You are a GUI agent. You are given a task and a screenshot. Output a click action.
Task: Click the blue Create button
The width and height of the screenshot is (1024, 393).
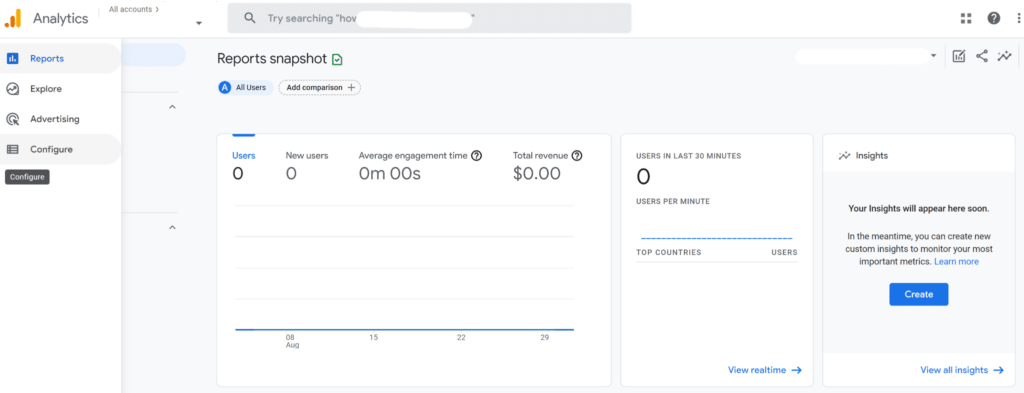[918, 294]
